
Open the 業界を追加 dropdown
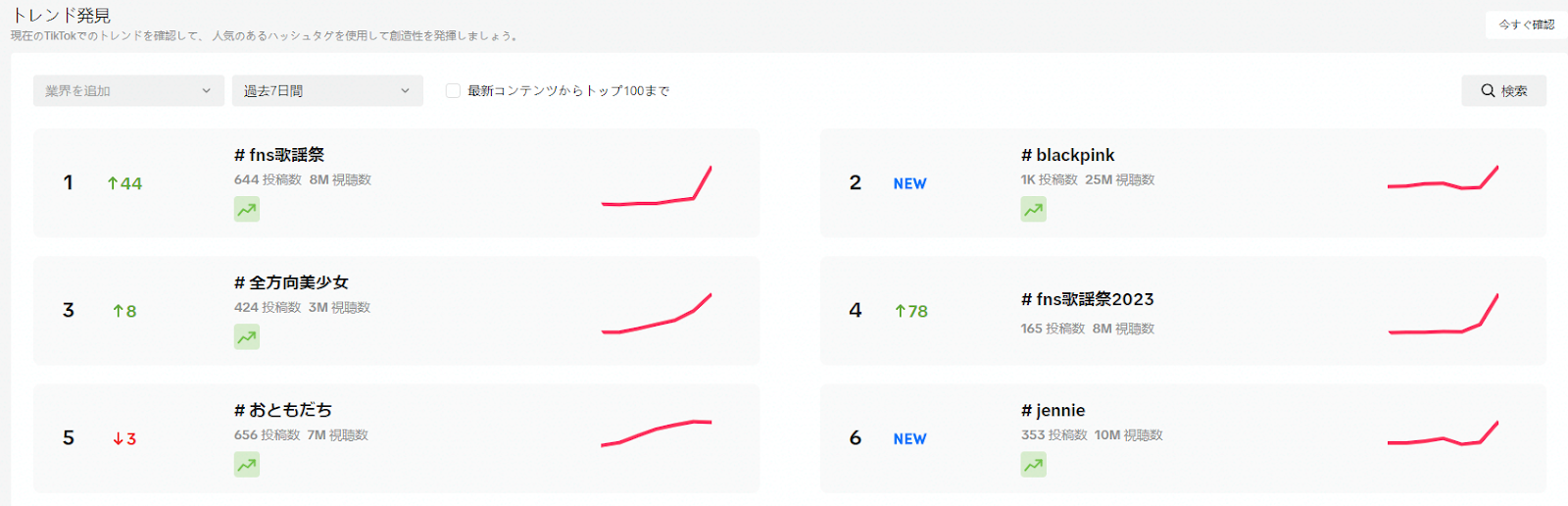coord(128,91)
